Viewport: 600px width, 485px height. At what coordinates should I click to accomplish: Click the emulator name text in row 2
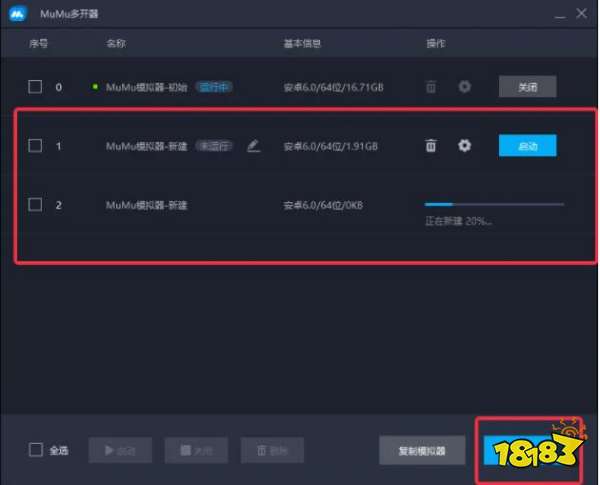pyautogui.click(x=147, y=205)
